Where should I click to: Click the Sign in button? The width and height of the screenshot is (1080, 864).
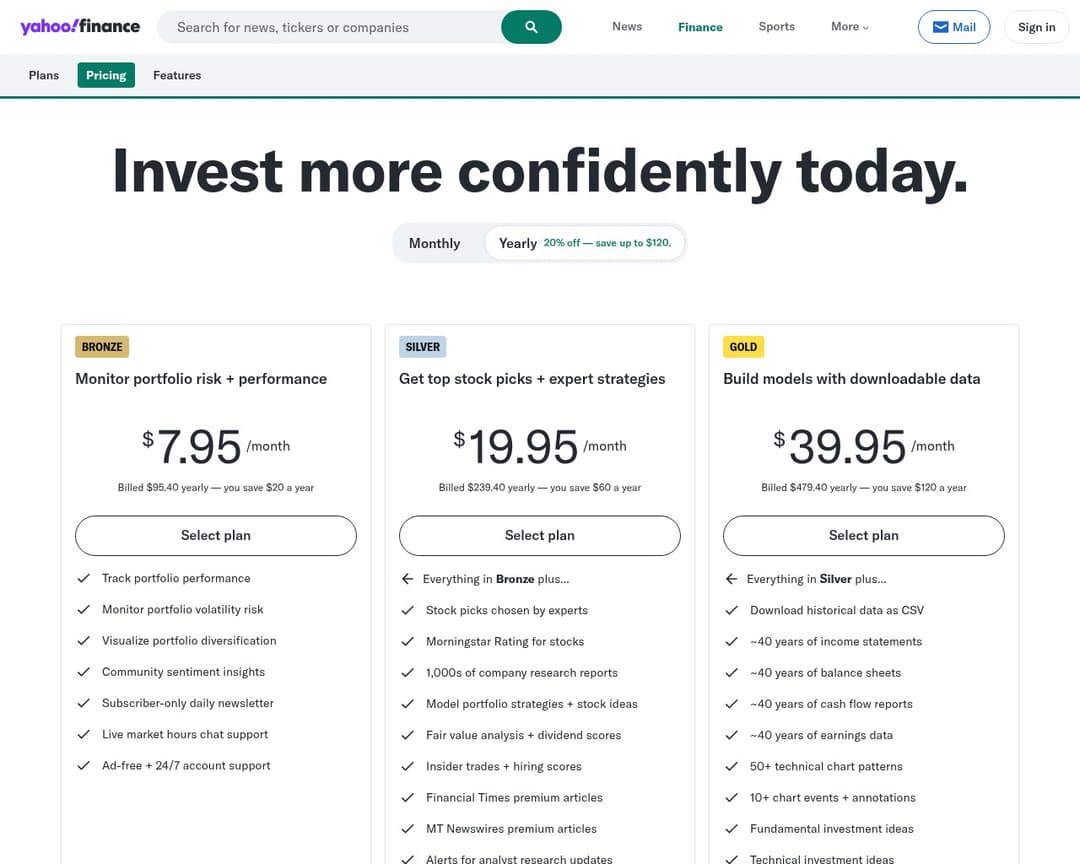1036,27
